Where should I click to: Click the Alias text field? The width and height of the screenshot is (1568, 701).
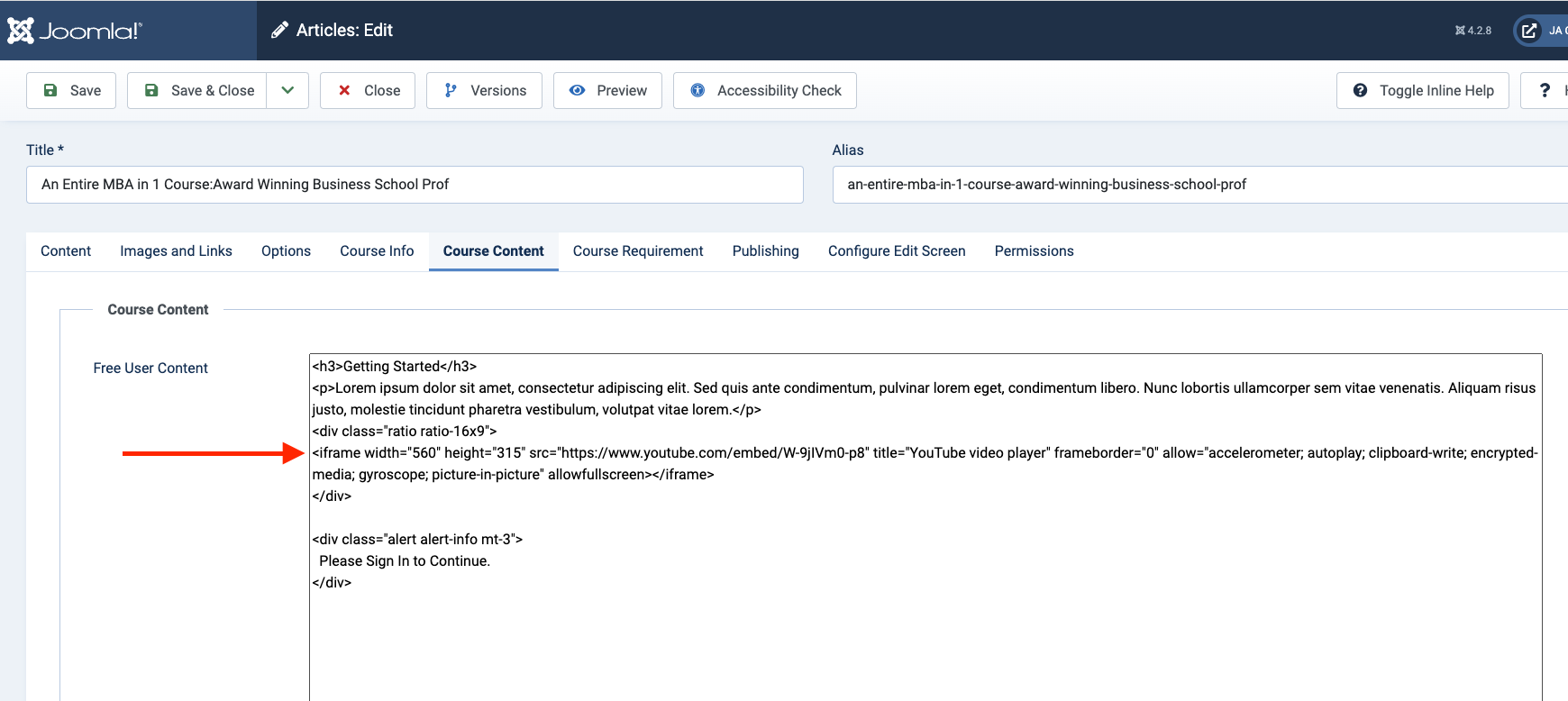1199,185
